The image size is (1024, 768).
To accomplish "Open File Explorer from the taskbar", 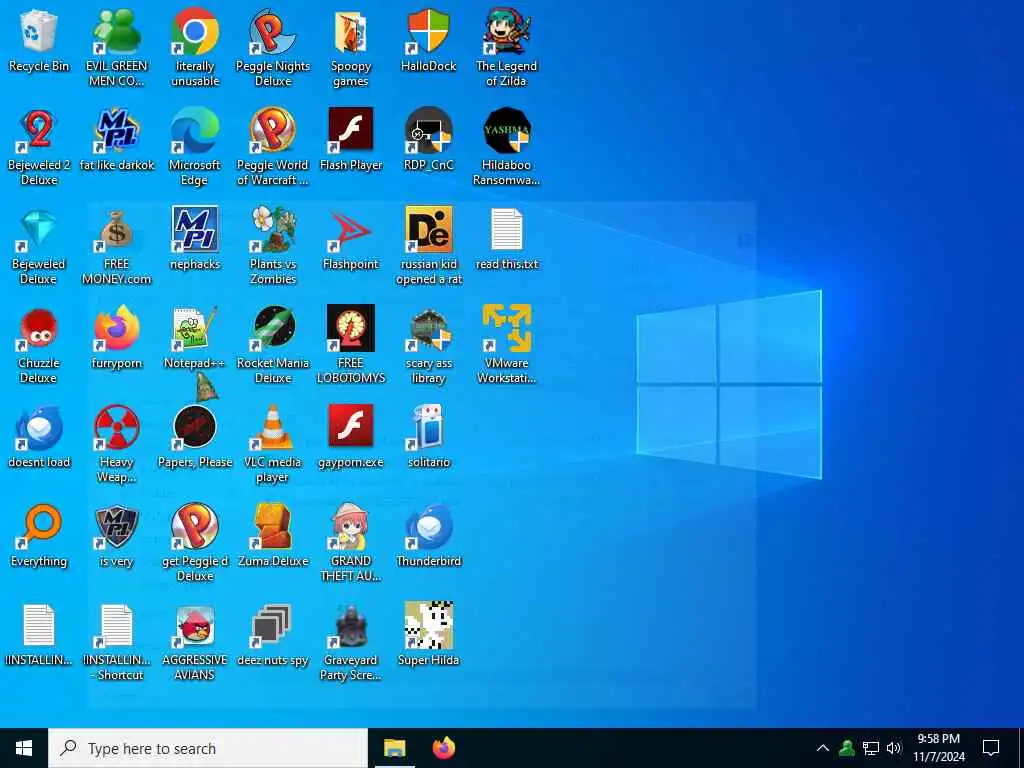I will [394, 748].
